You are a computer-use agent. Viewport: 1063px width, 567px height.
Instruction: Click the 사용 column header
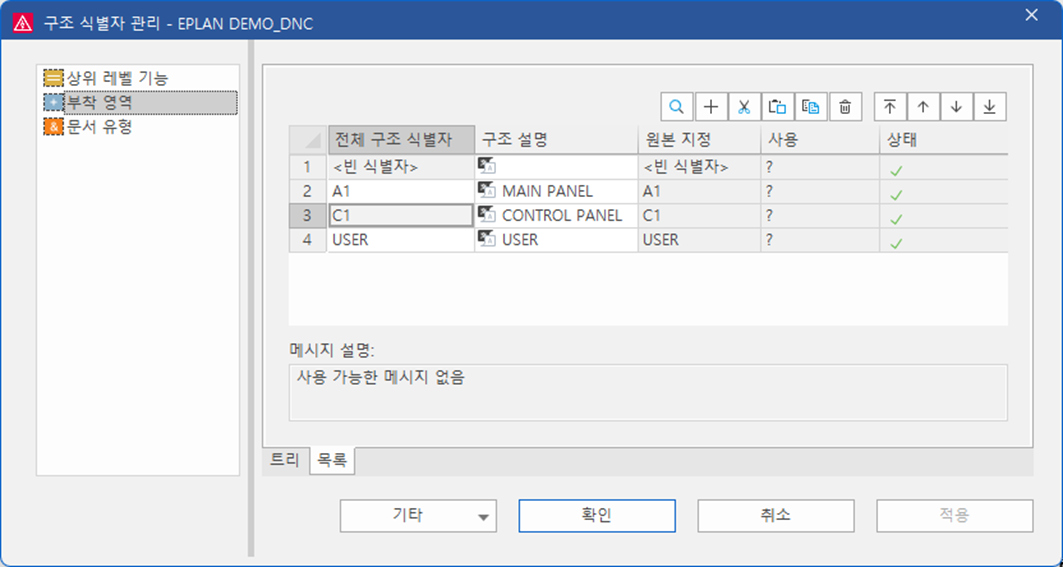click(820, 140)
